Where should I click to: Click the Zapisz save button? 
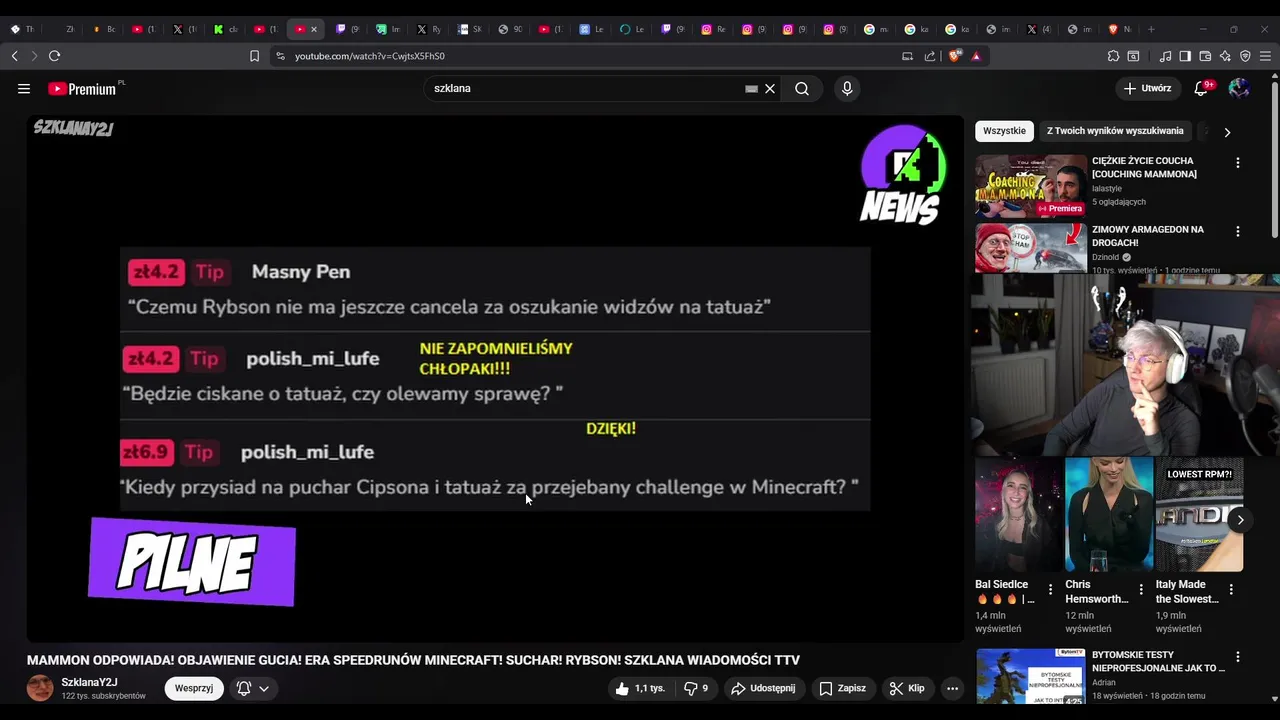click(x=842, y=688)
